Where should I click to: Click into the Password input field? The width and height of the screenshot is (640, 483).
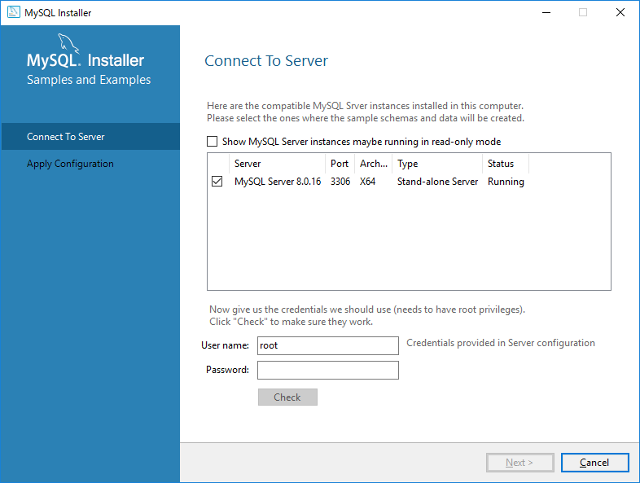pos(327,370)
